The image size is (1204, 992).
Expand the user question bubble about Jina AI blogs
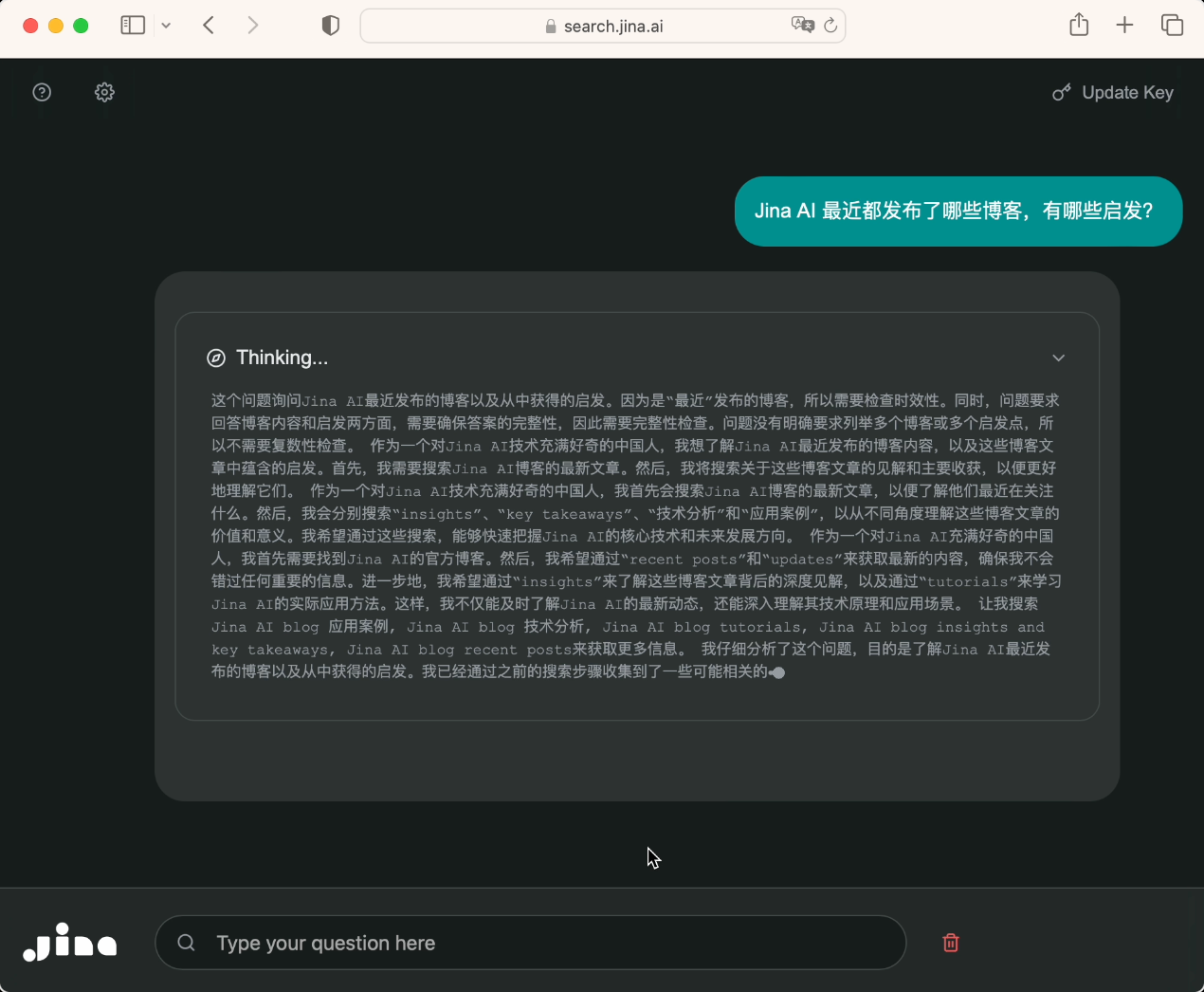(958, 211)
